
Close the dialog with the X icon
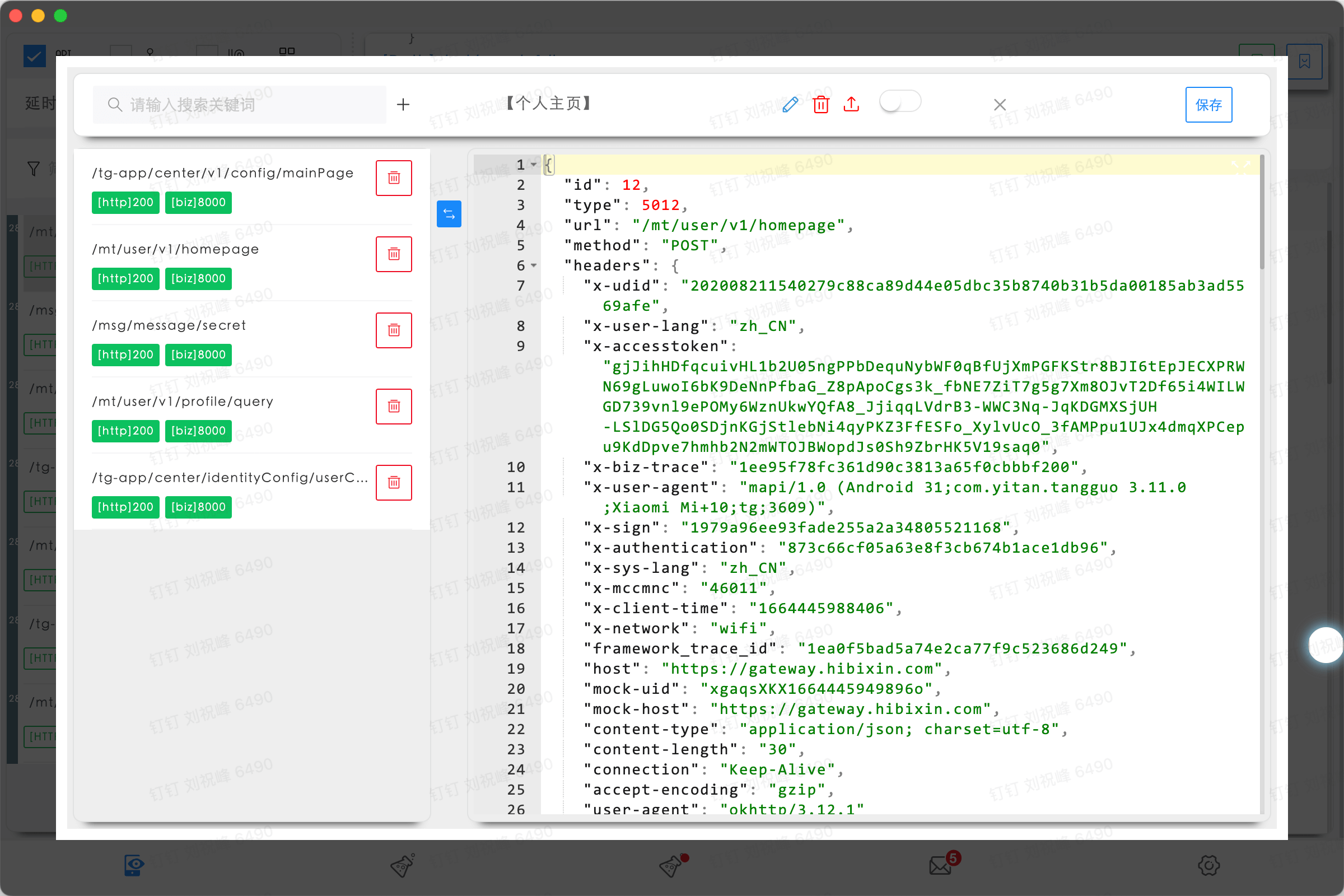point(1000,105)
